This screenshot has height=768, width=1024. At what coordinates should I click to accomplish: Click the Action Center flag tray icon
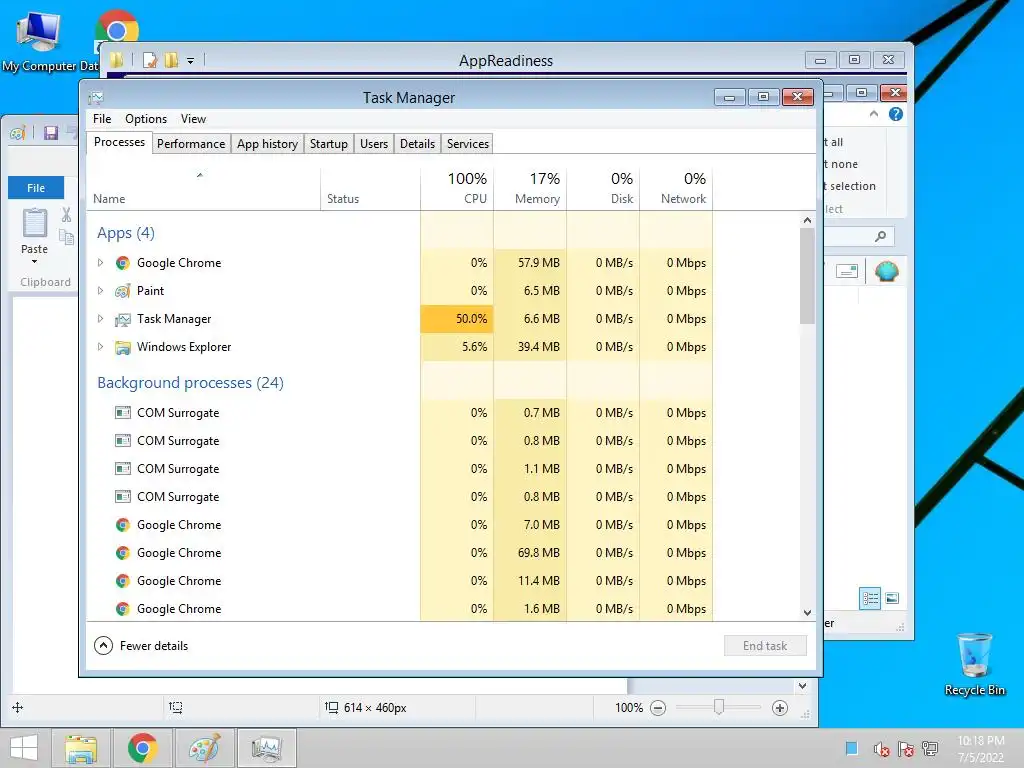[906, 749]
